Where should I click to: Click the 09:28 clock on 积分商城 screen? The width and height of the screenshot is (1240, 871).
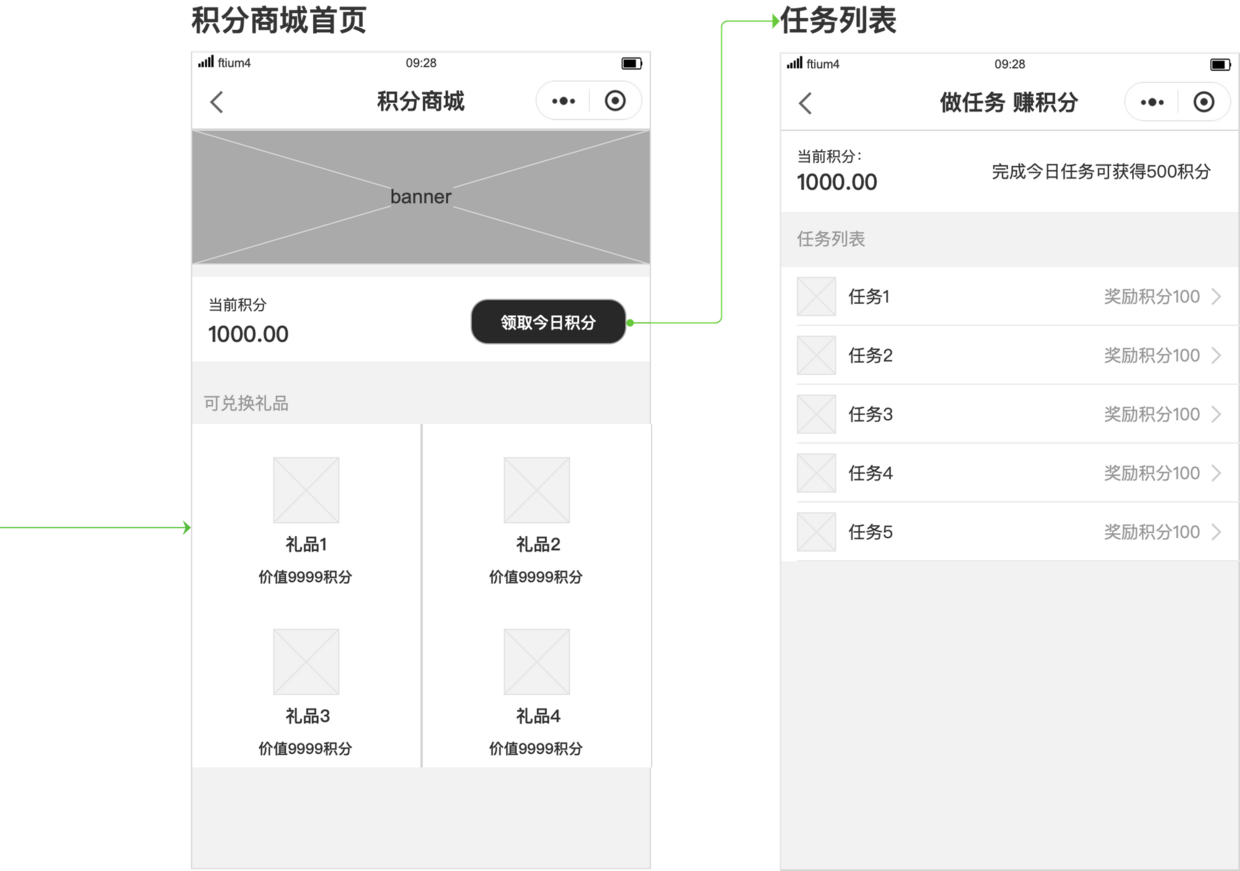pyautogui.click(x=421, y=63)
